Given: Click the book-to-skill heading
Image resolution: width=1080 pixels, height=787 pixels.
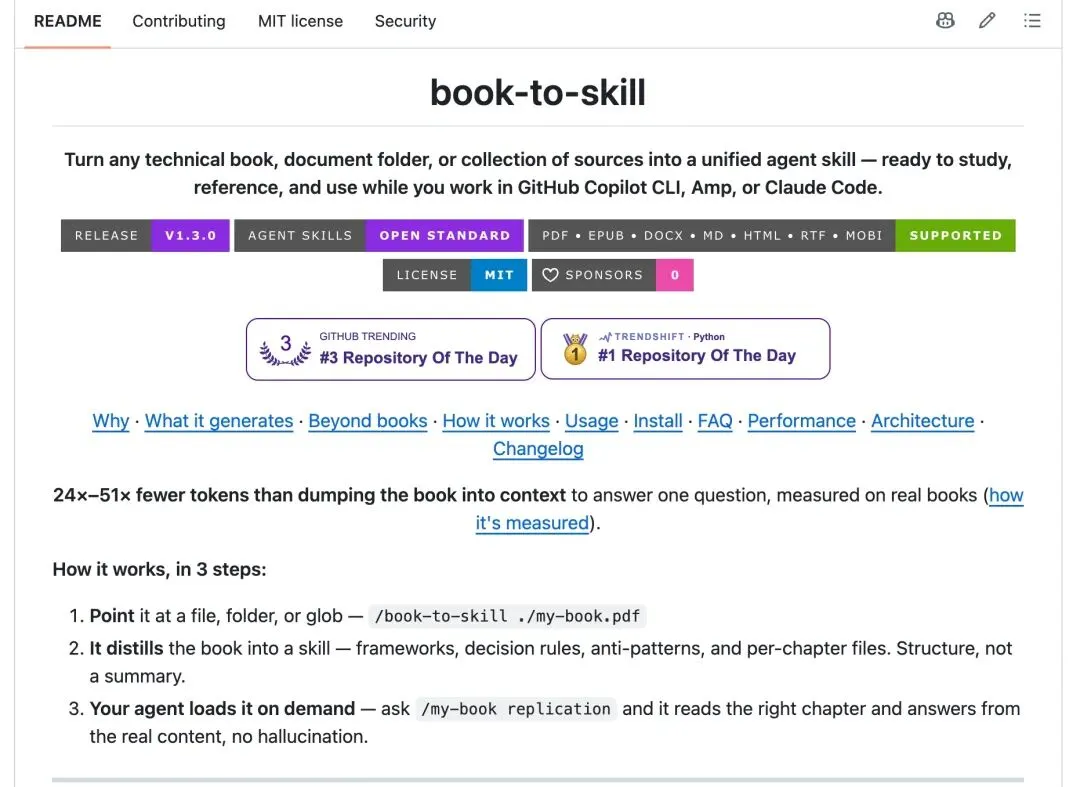Looking at the screenshot, I should (538, 92).
